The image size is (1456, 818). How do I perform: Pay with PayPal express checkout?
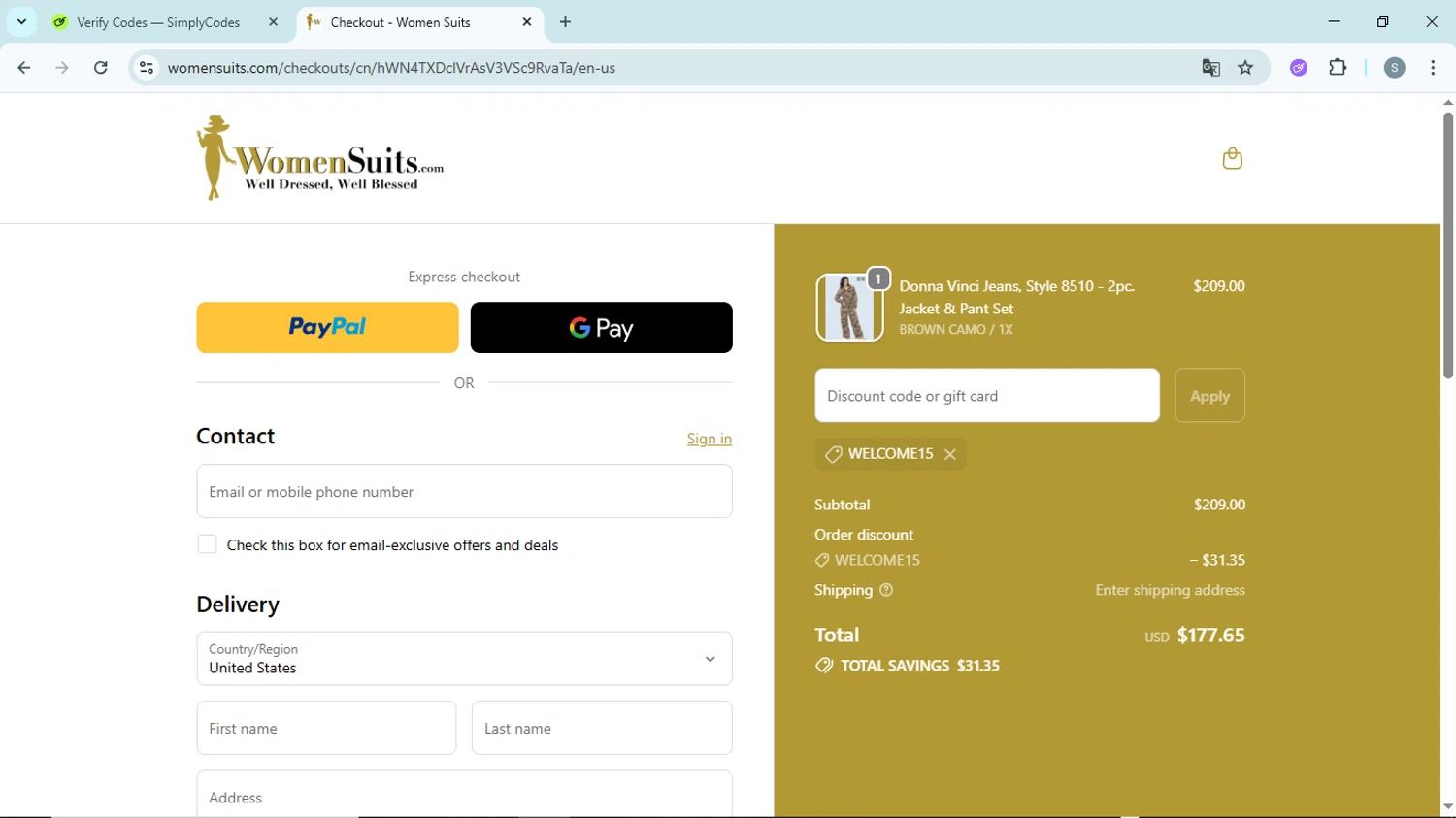[327, 327]
